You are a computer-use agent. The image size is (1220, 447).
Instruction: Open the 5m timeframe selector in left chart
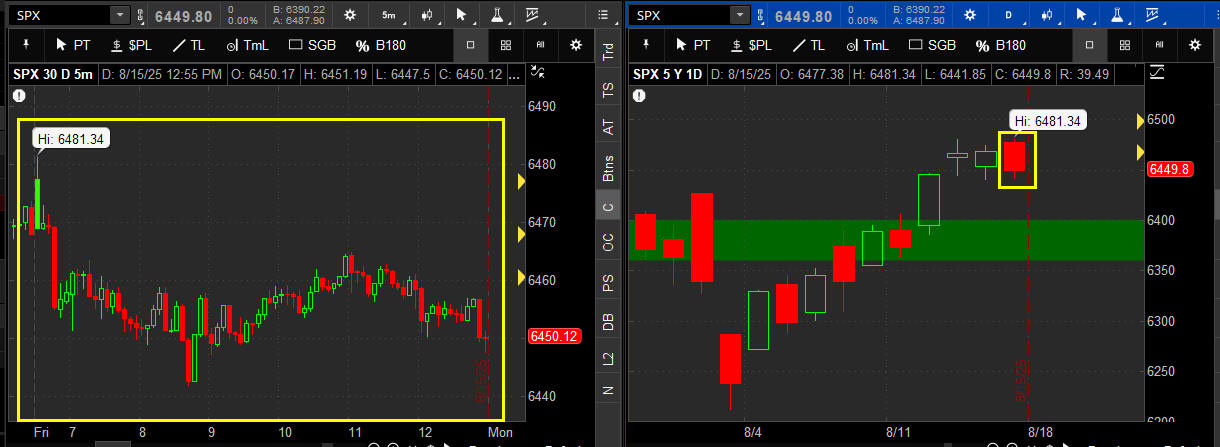point(388,15)
